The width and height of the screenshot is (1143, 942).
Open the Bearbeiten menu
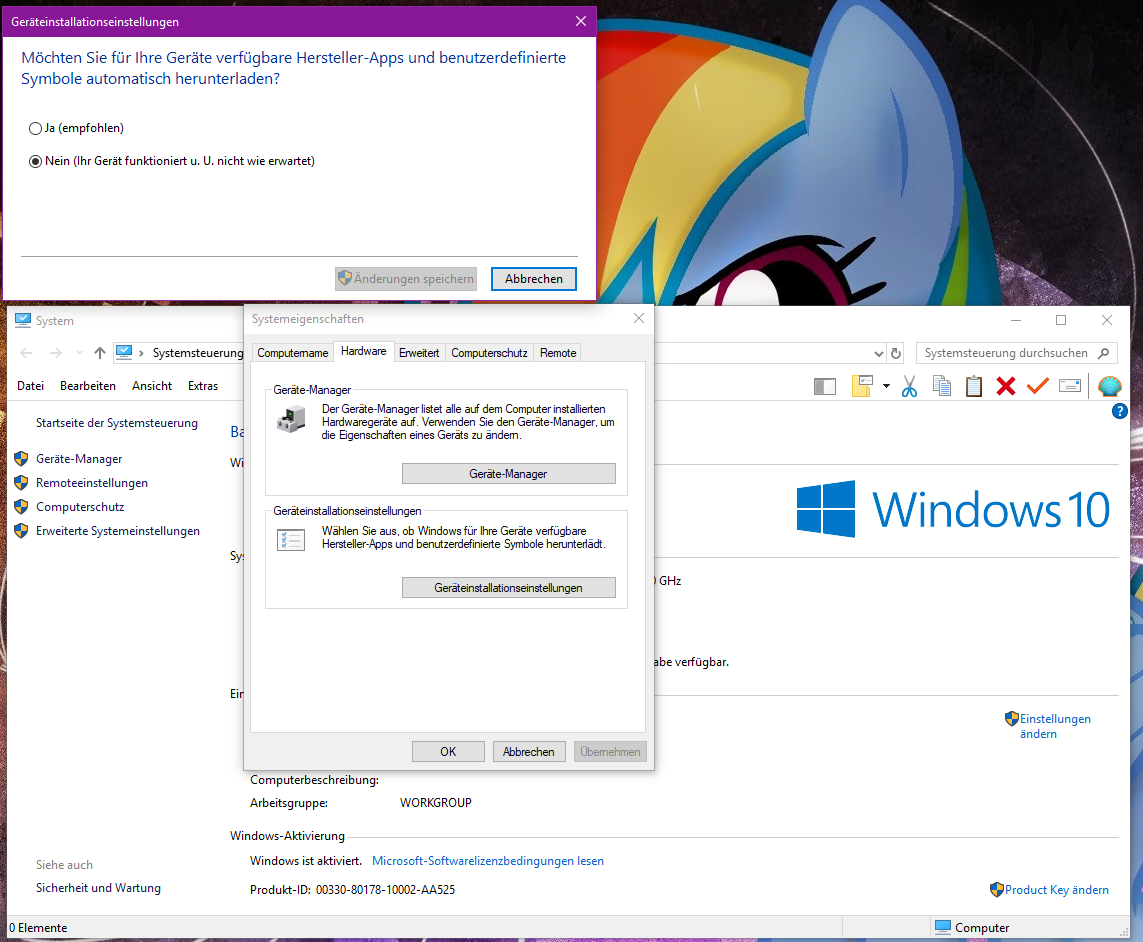[x=87, y=386]
